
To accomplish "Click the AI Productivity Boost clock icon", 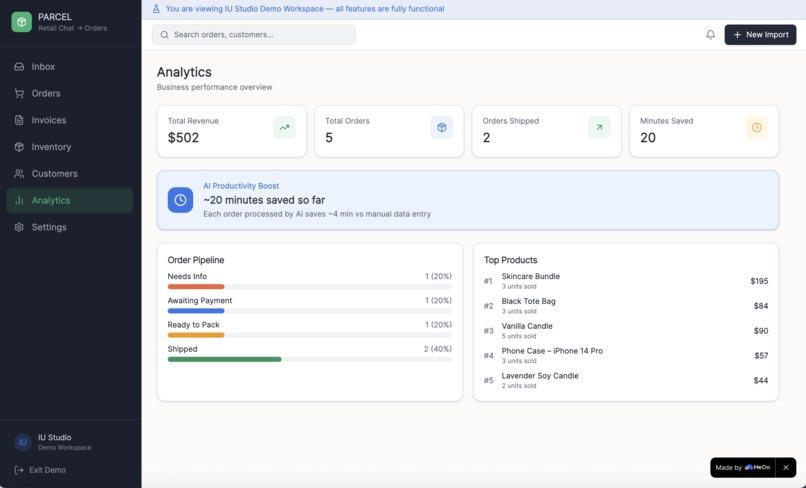I will 180,200.
